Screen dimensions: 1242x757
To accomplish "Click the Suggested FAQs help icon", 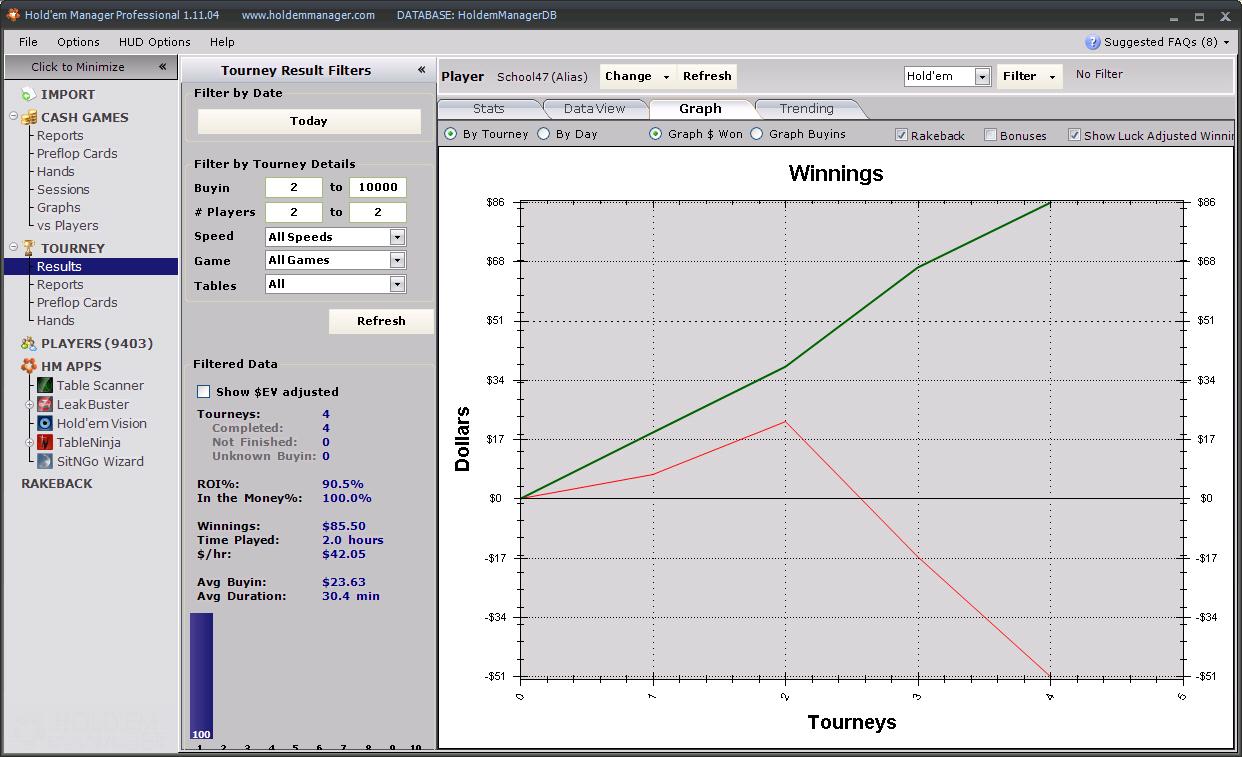I will tap(1092, 42).
